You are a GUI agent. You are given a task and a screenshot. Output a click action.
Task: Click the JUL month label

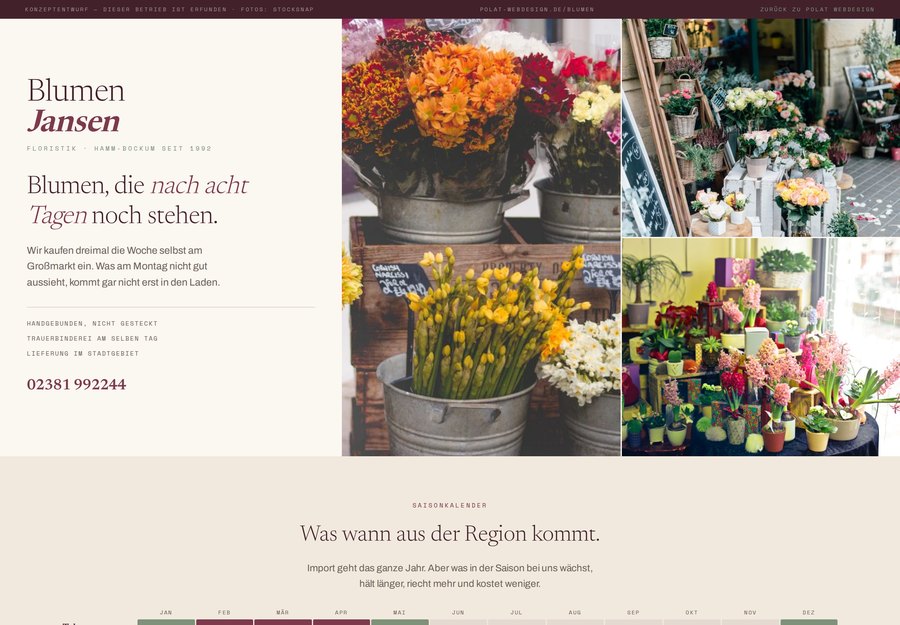(516, 612)
